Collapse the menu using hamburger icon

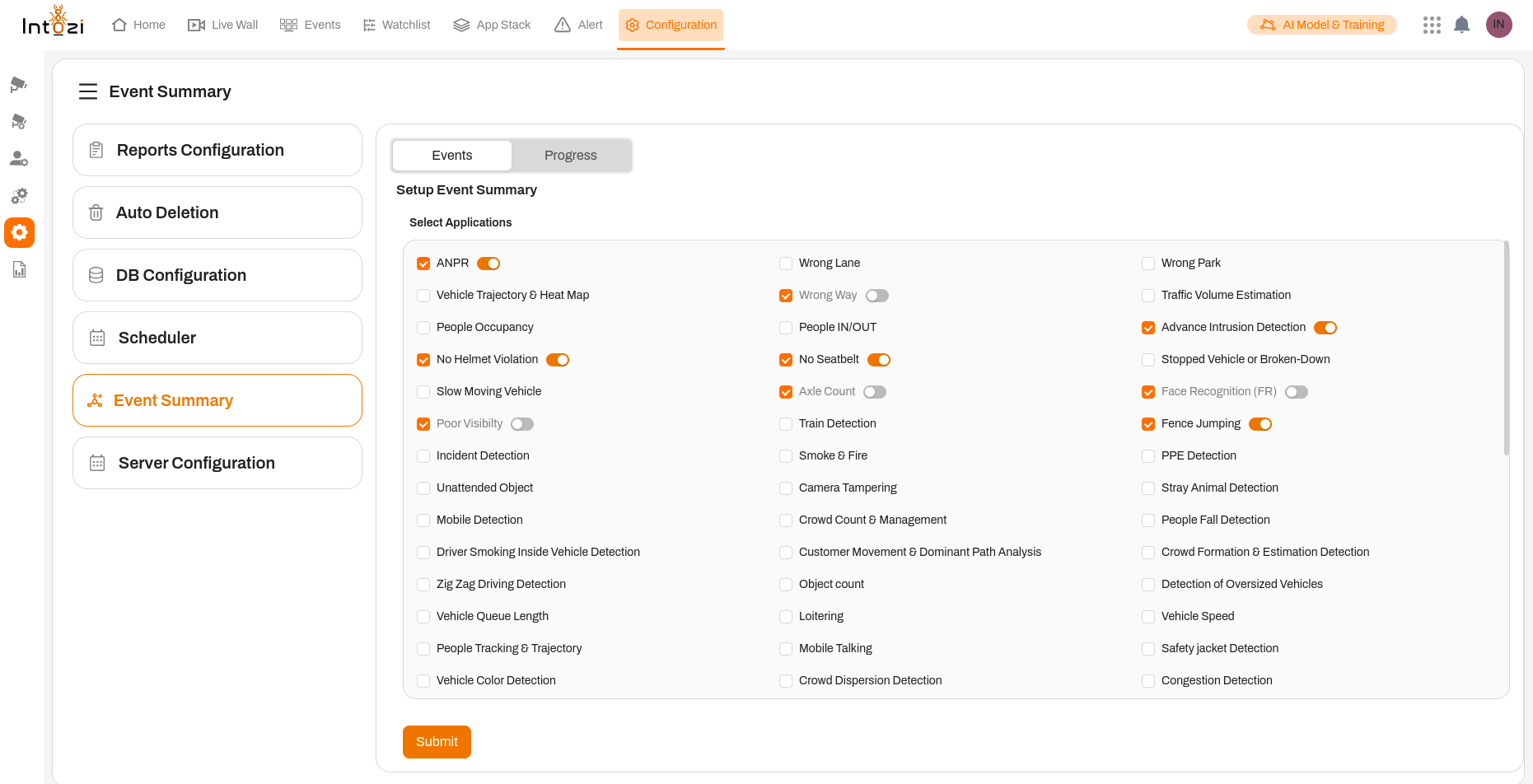pos(88,91)
